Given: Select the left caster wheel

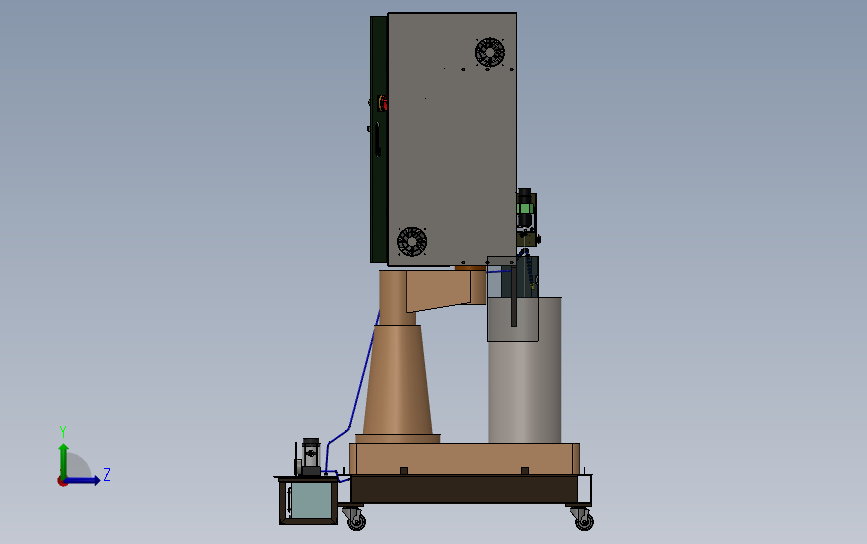Looking at the screenshot, I should tap(356, 520).
